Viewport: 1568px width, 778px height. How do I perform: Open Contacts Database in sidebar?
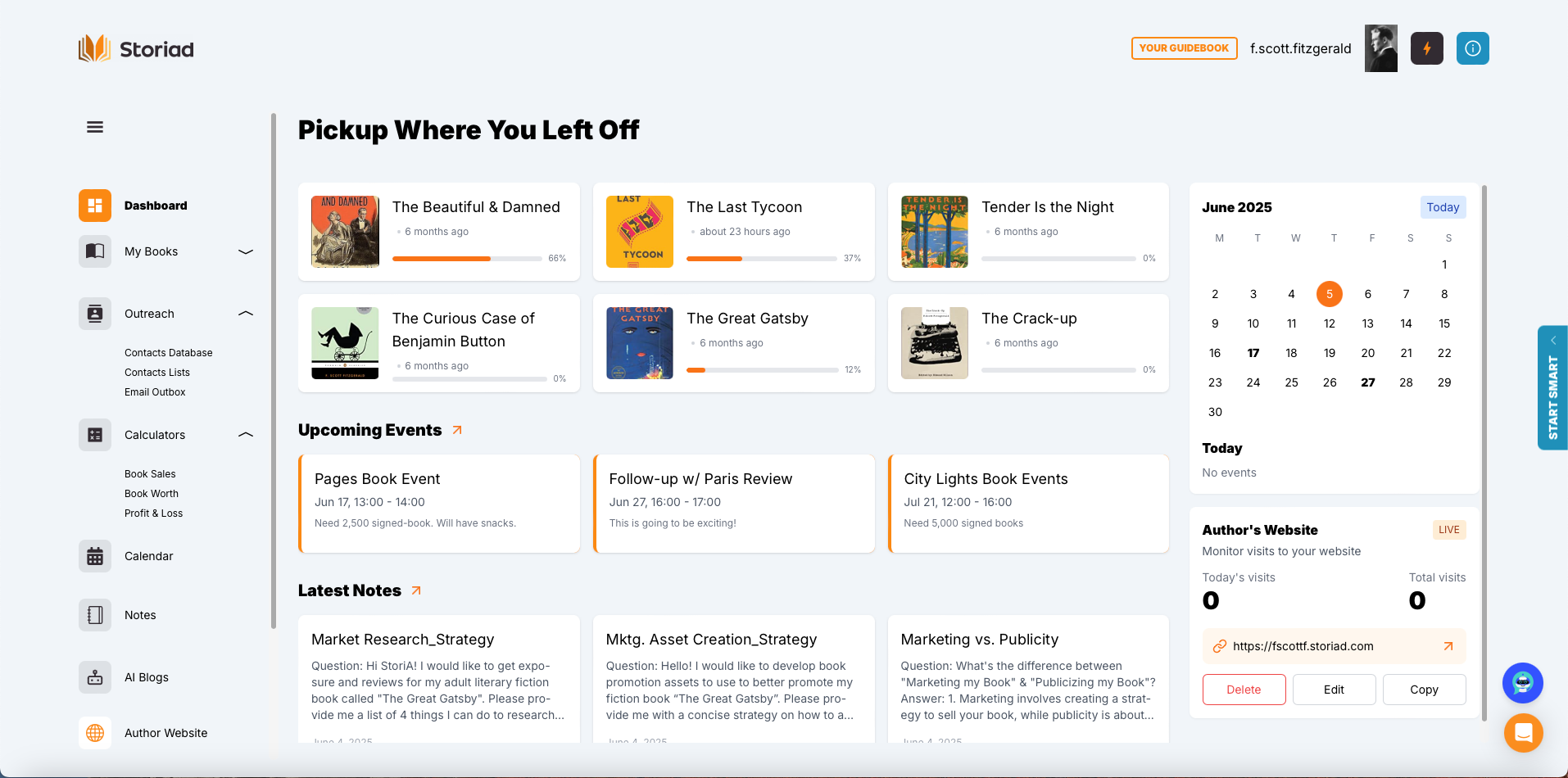point(169,353)
